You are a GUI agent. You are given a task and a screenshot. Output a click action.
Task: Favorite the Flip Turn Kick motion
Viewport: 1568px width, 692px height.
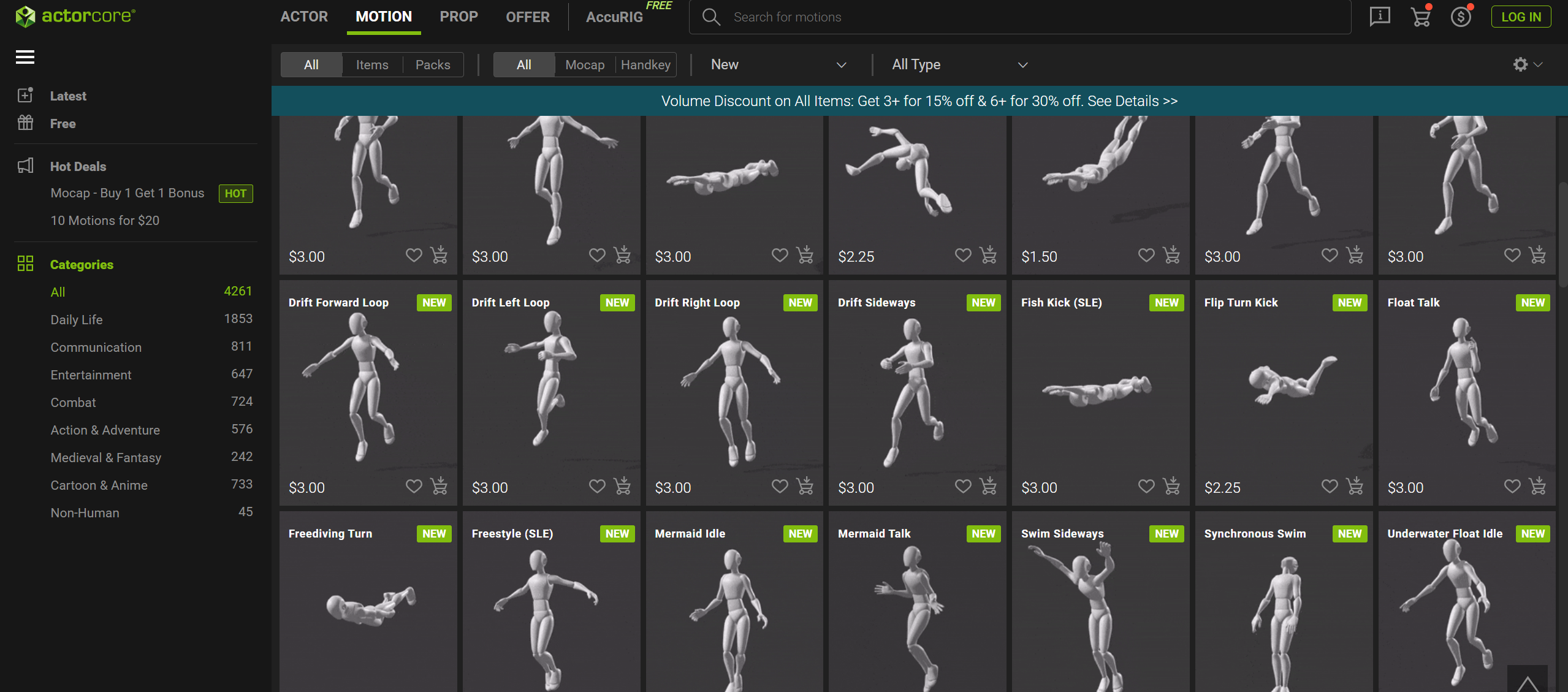(1330, 486)
